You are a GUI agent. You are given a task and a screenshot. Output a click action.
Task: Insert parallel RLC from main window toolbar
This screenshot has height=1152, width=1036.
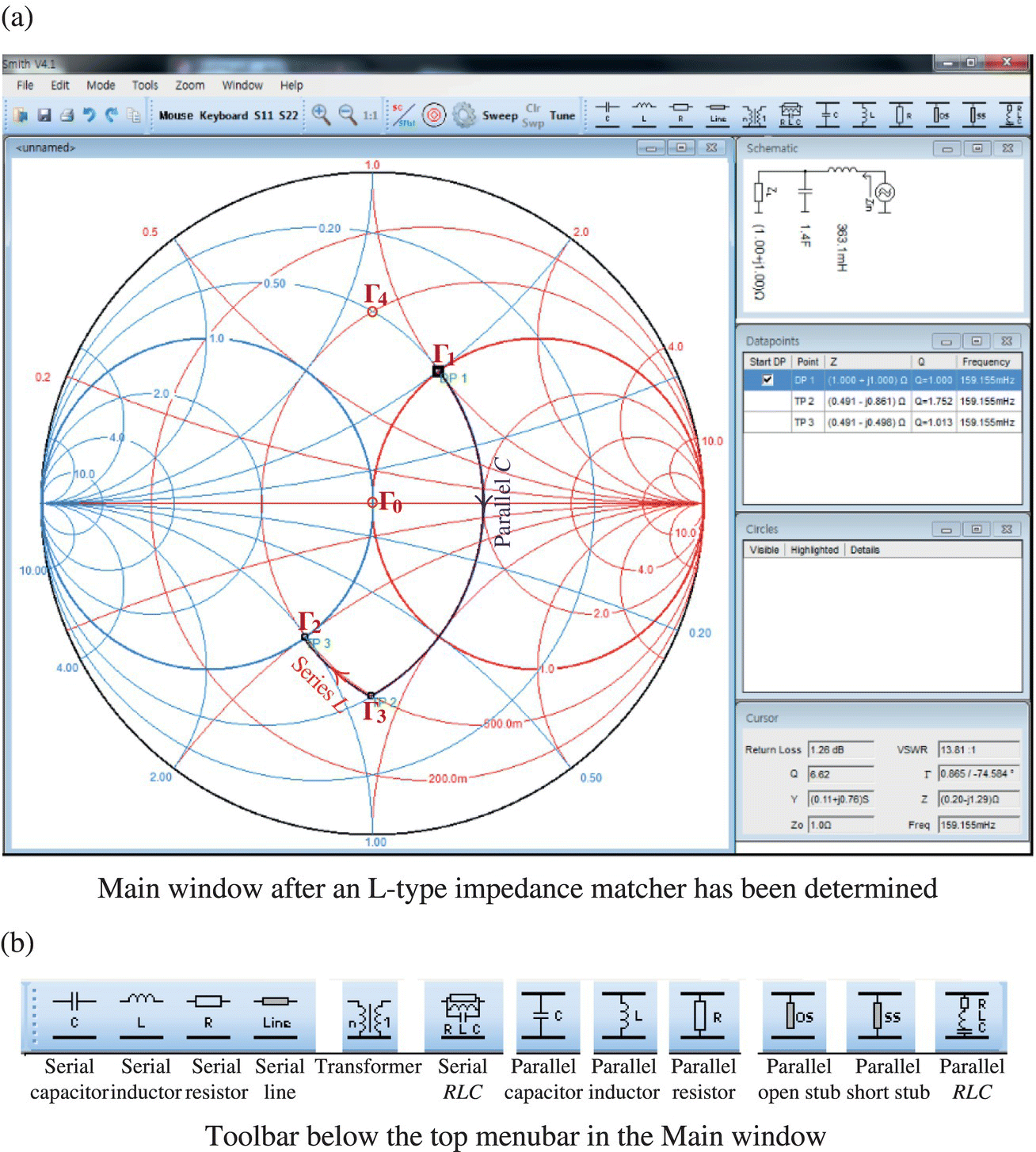coord(1011,116)
